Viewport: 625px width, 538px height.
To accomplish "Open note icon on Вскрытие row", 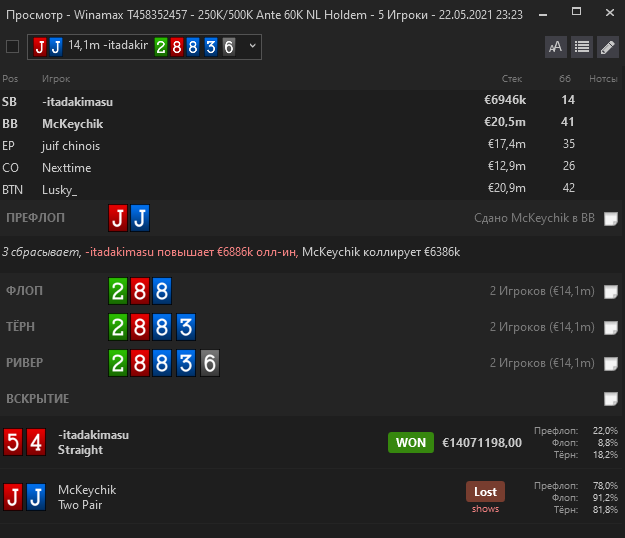I will [611, 399].
